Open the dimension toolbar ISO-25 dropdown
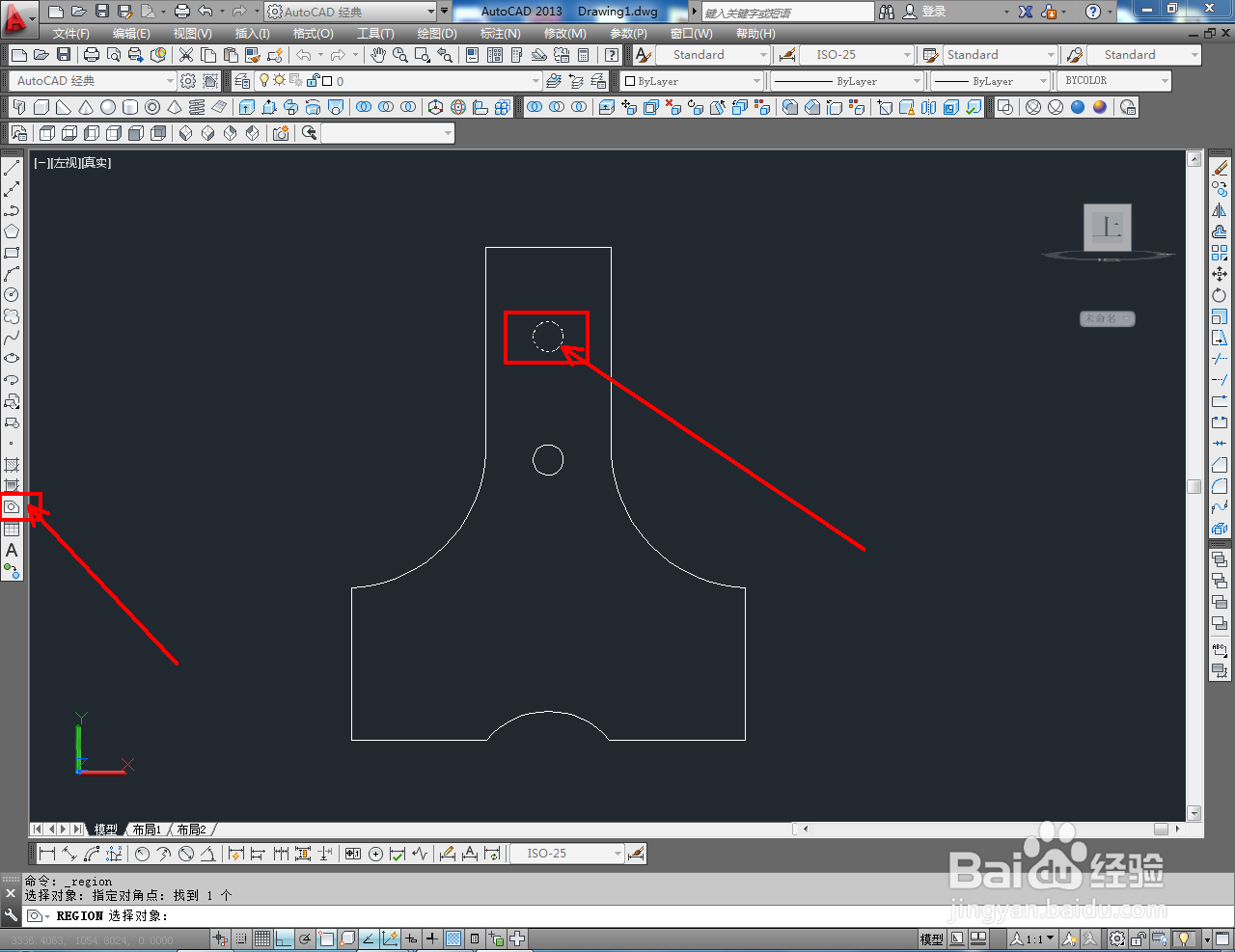Screen dimensions: 1235x952 pyautogui.click(x=567, y=854)
